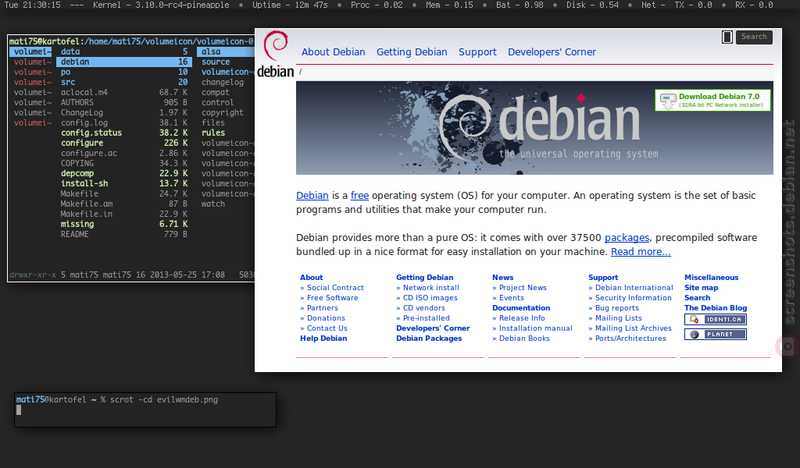The width and height of the screenshot is (800, 468).
Task: Open the Support navigation item
Action: coord(477,52)
